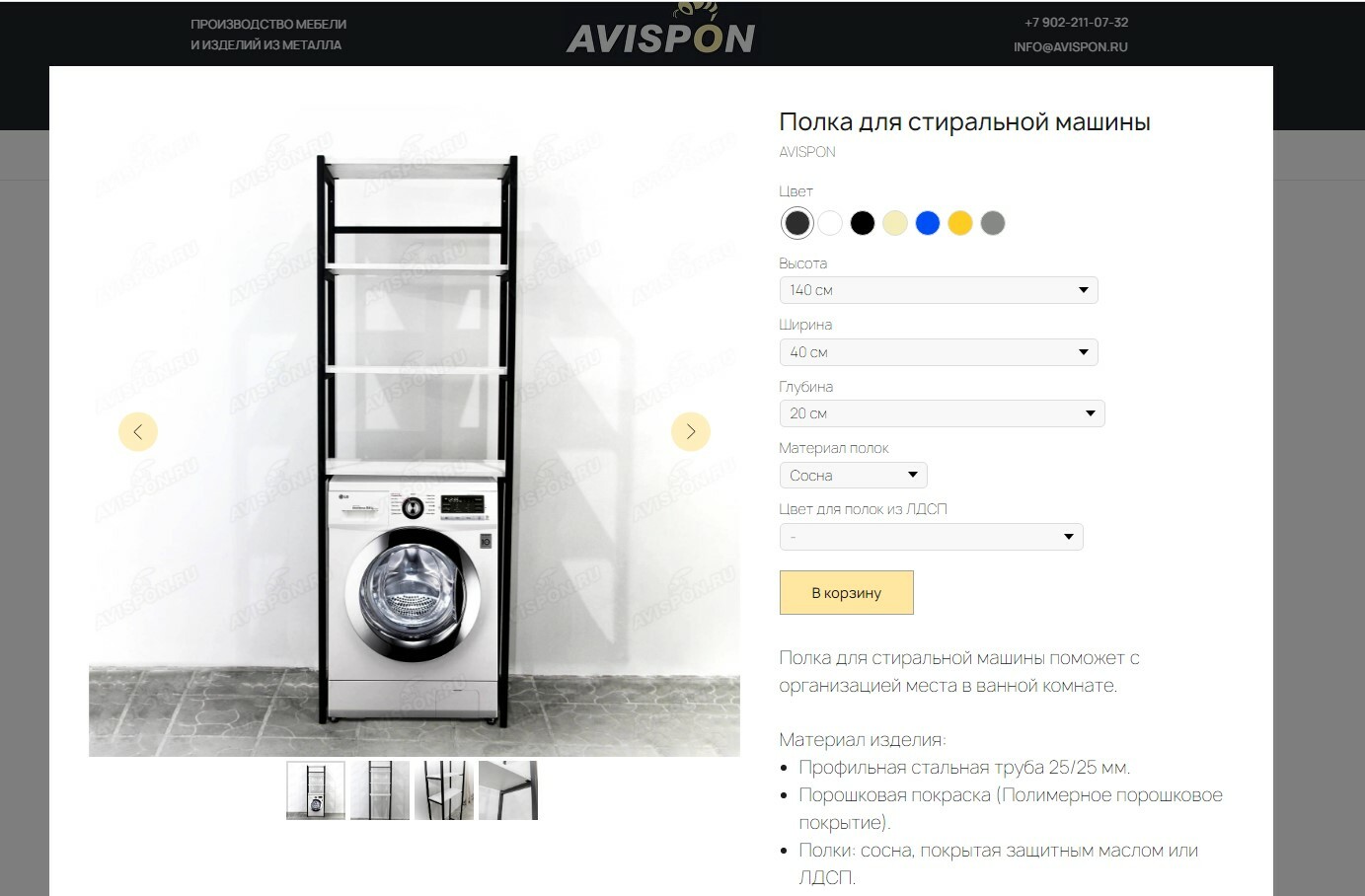Viewport: 1365px width, 896px height.
Task: View the fourth thumbnail showing shelf close-up
Action: tap(508, 790)
